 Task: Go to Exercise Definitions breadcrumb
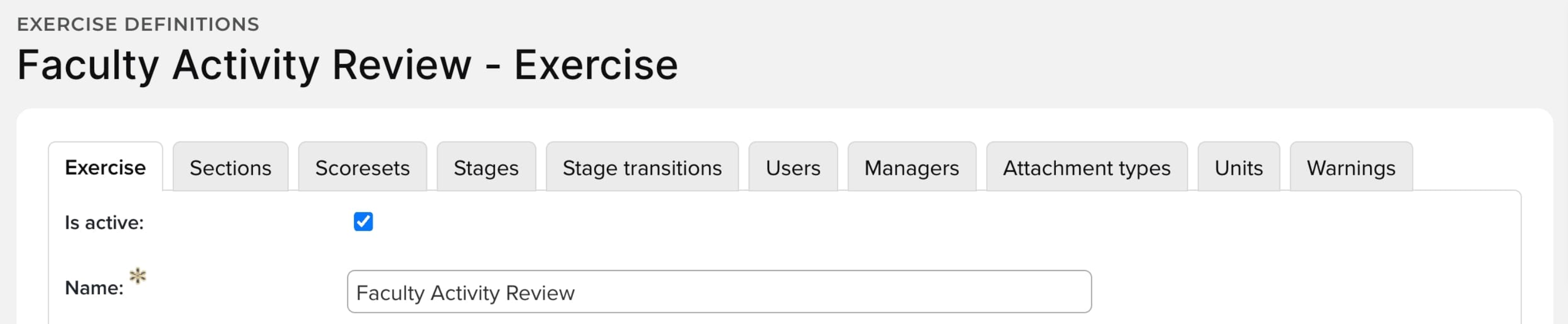tap(138, 24)
